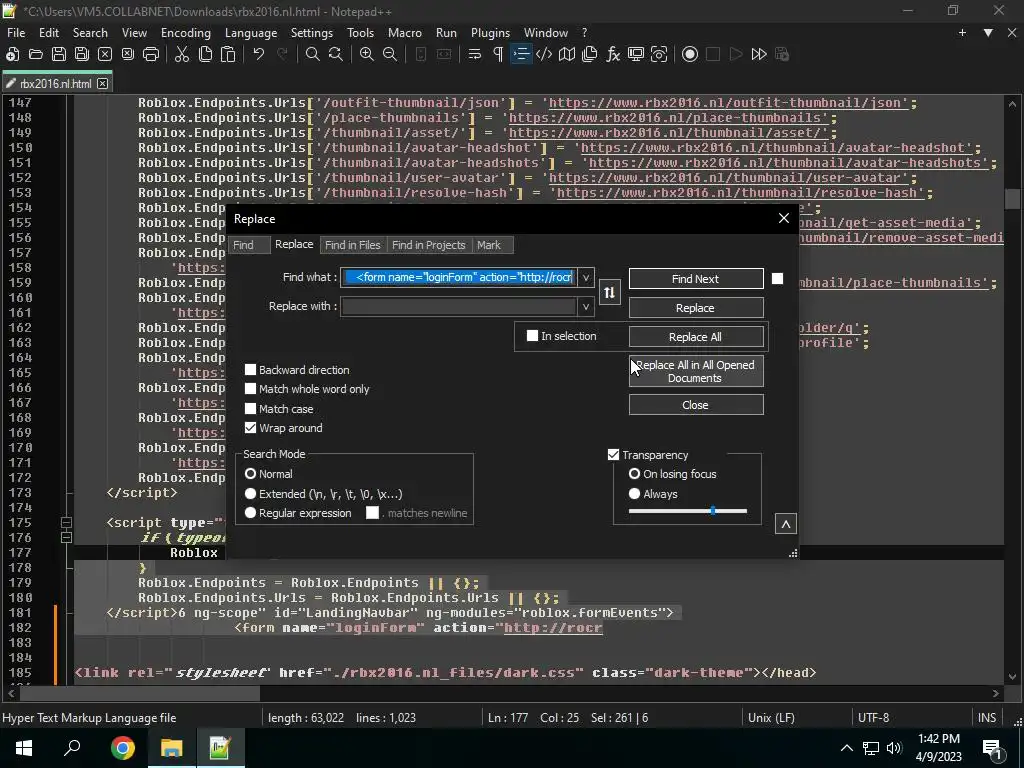Screen dimensions: 1024x768
Task: Select transparency On losing focus option
Action: pyautogui.click(x=634, y=473)
